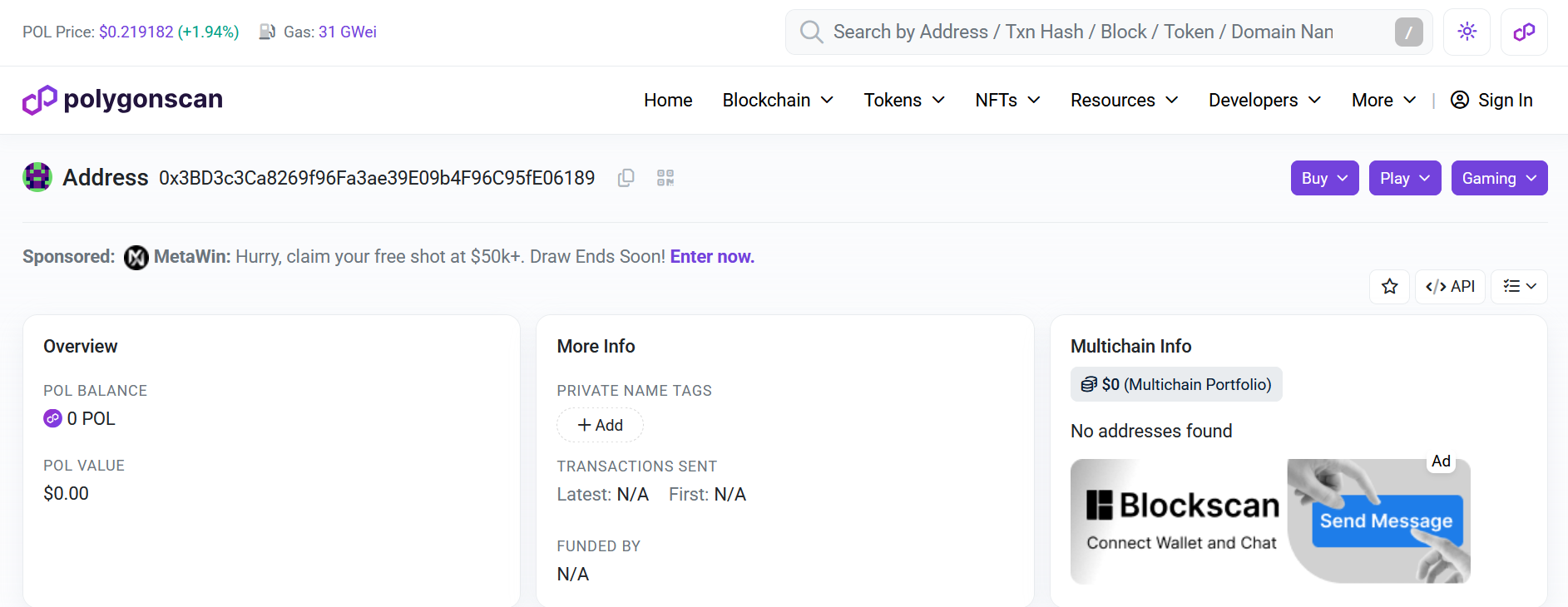Add address to watch list star
This screenshot has height=607, width=1568.
(1389, 287)
